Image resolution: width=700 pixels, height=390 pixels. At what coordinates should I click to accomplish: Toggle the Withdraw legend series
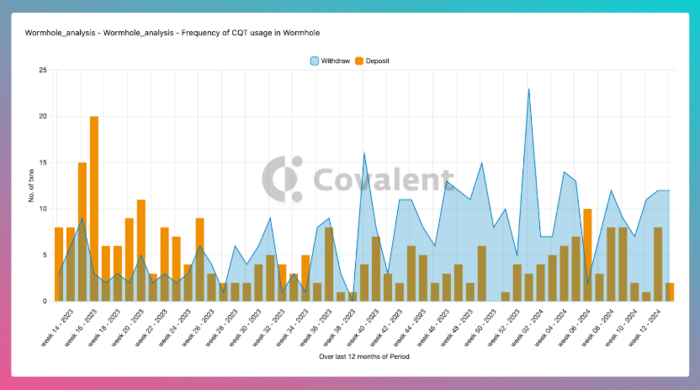point(330,61)
